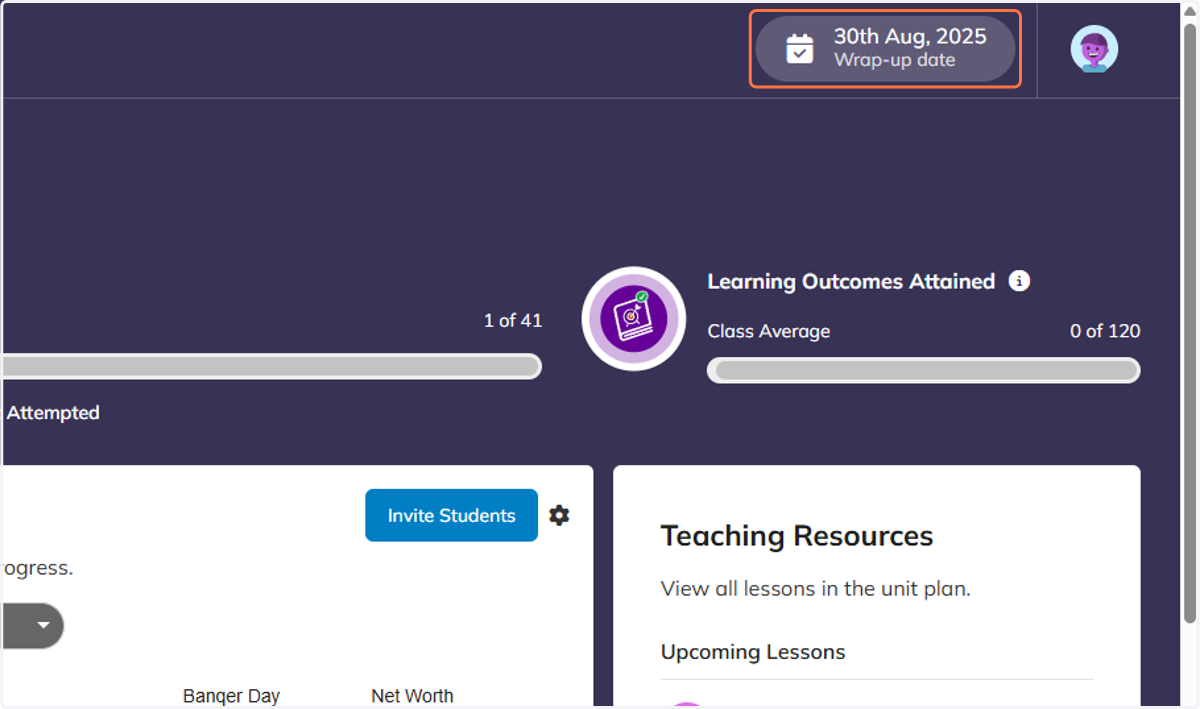Click the 30th Aug, 2025 date text

pyautogui.click(x=910, y=36)
